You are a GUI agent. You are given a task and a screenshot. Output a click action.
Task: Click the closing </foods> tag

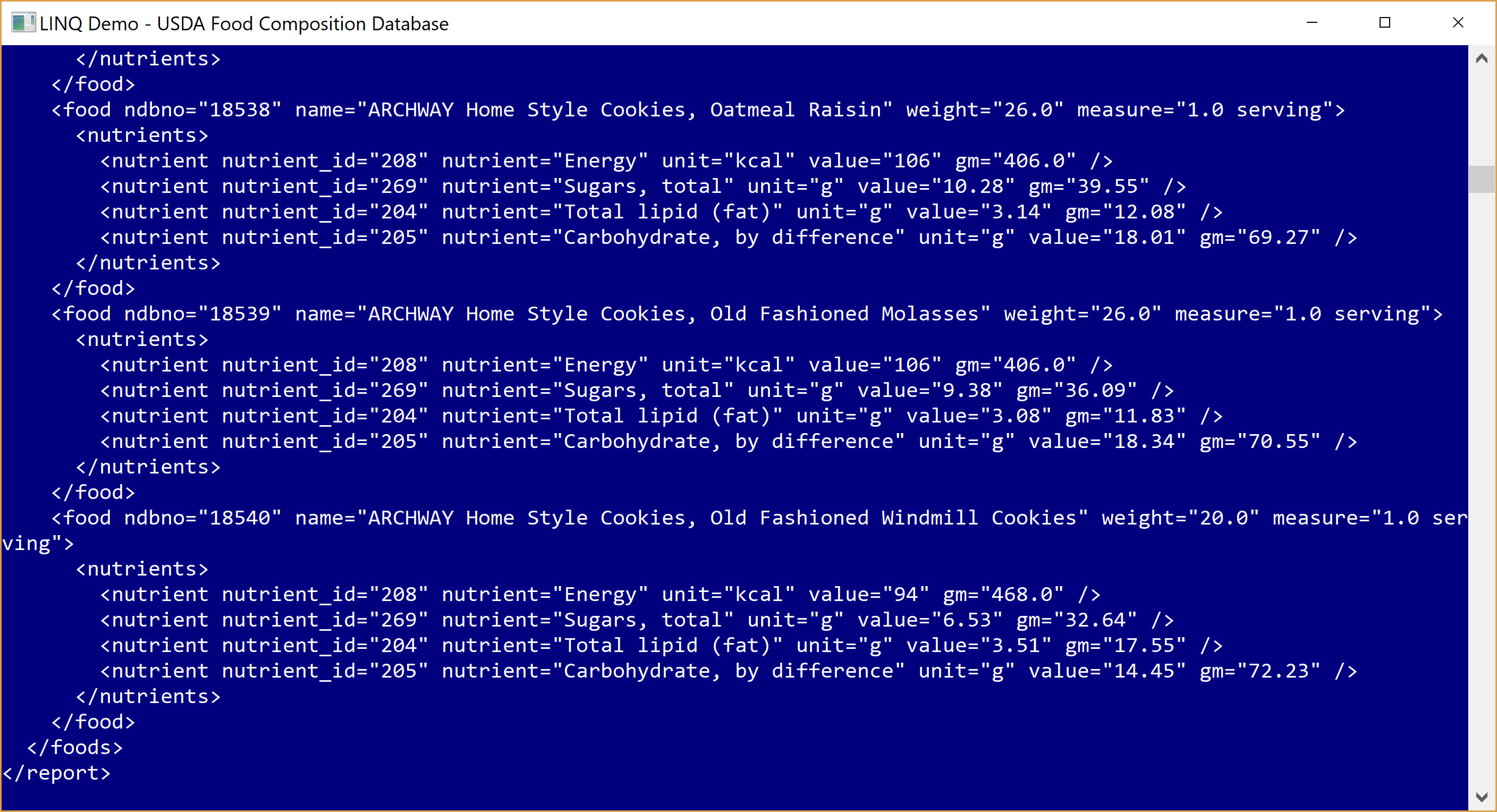click(75, 748)
